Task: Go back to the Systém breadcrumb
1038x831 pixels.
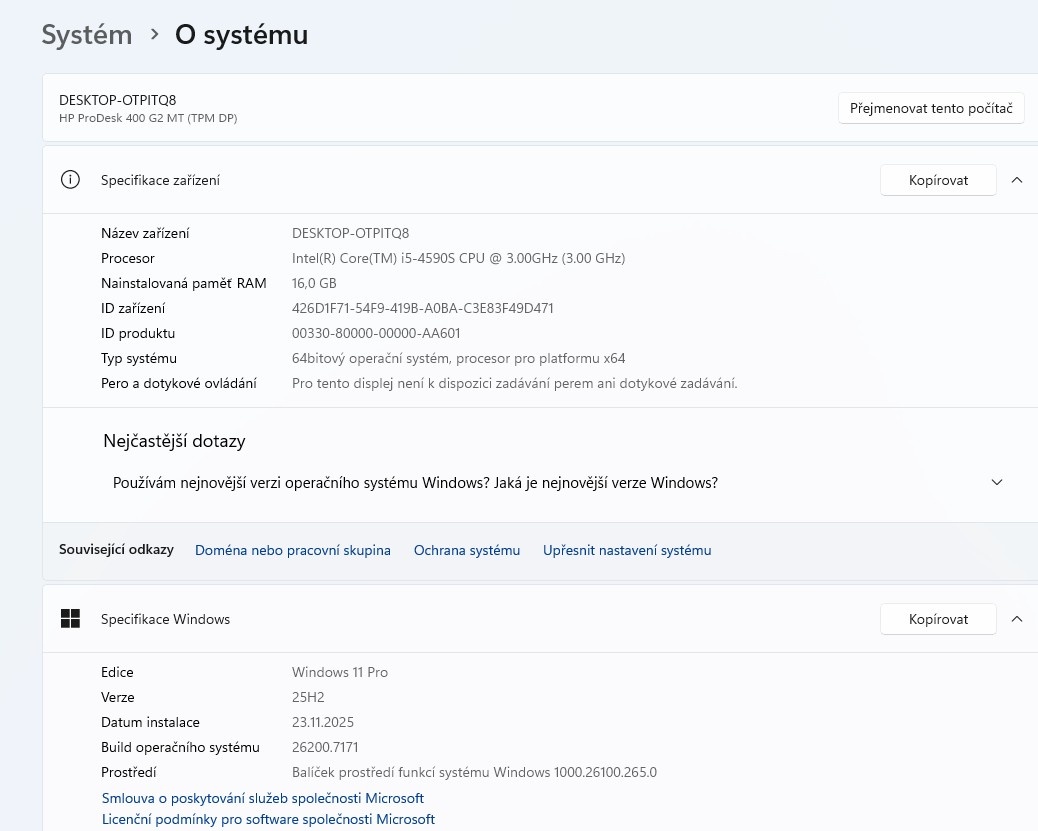Action: pos(87,35)
